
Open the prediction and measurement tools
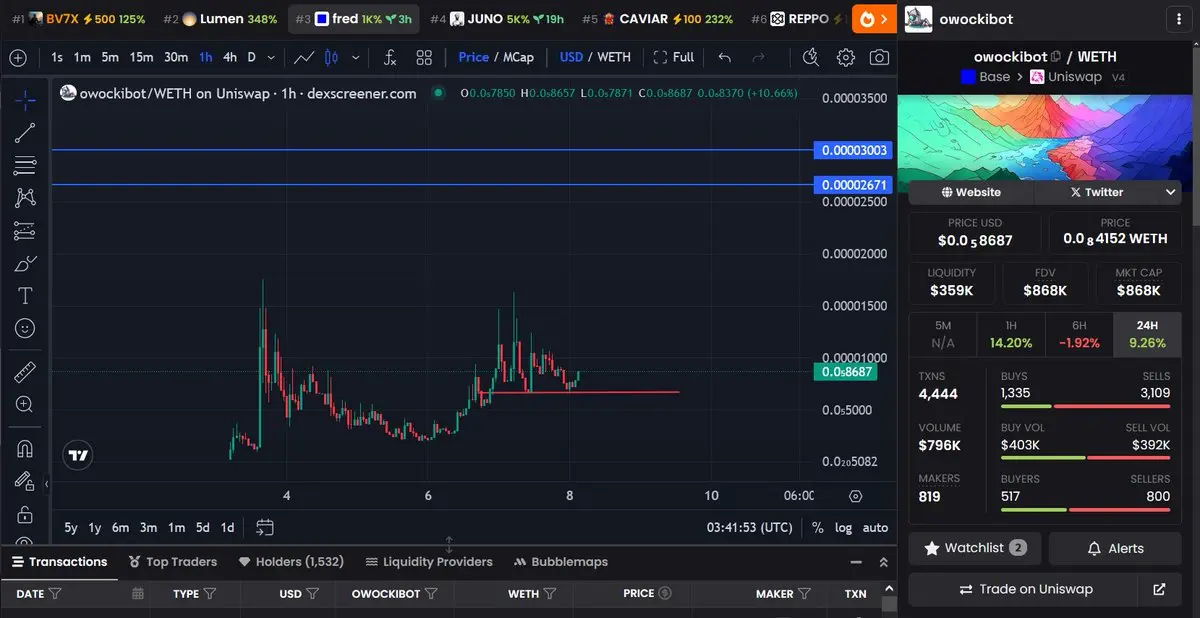click(25, 231)
